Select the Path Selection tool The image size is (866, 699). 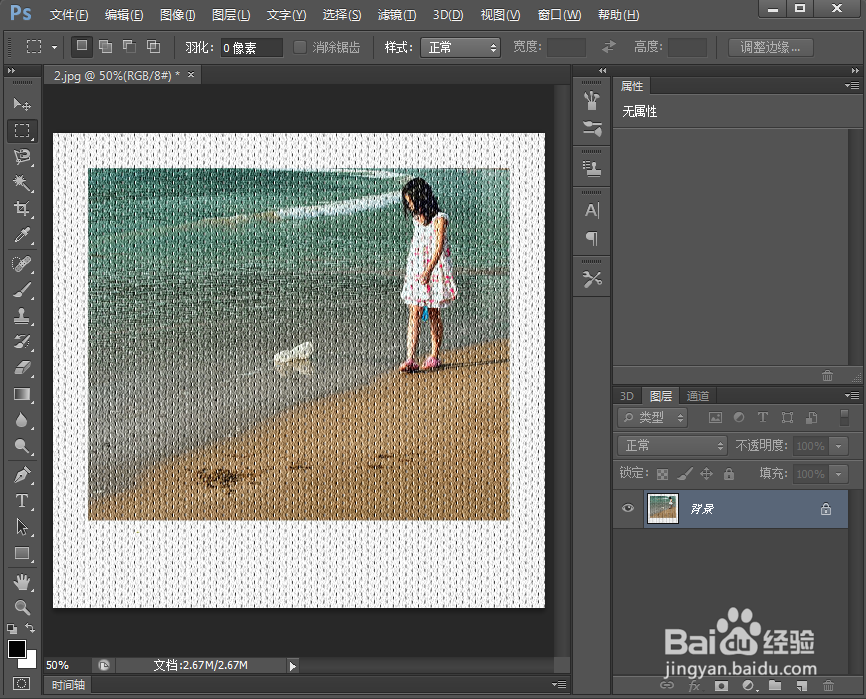click(x=22, y=527)
